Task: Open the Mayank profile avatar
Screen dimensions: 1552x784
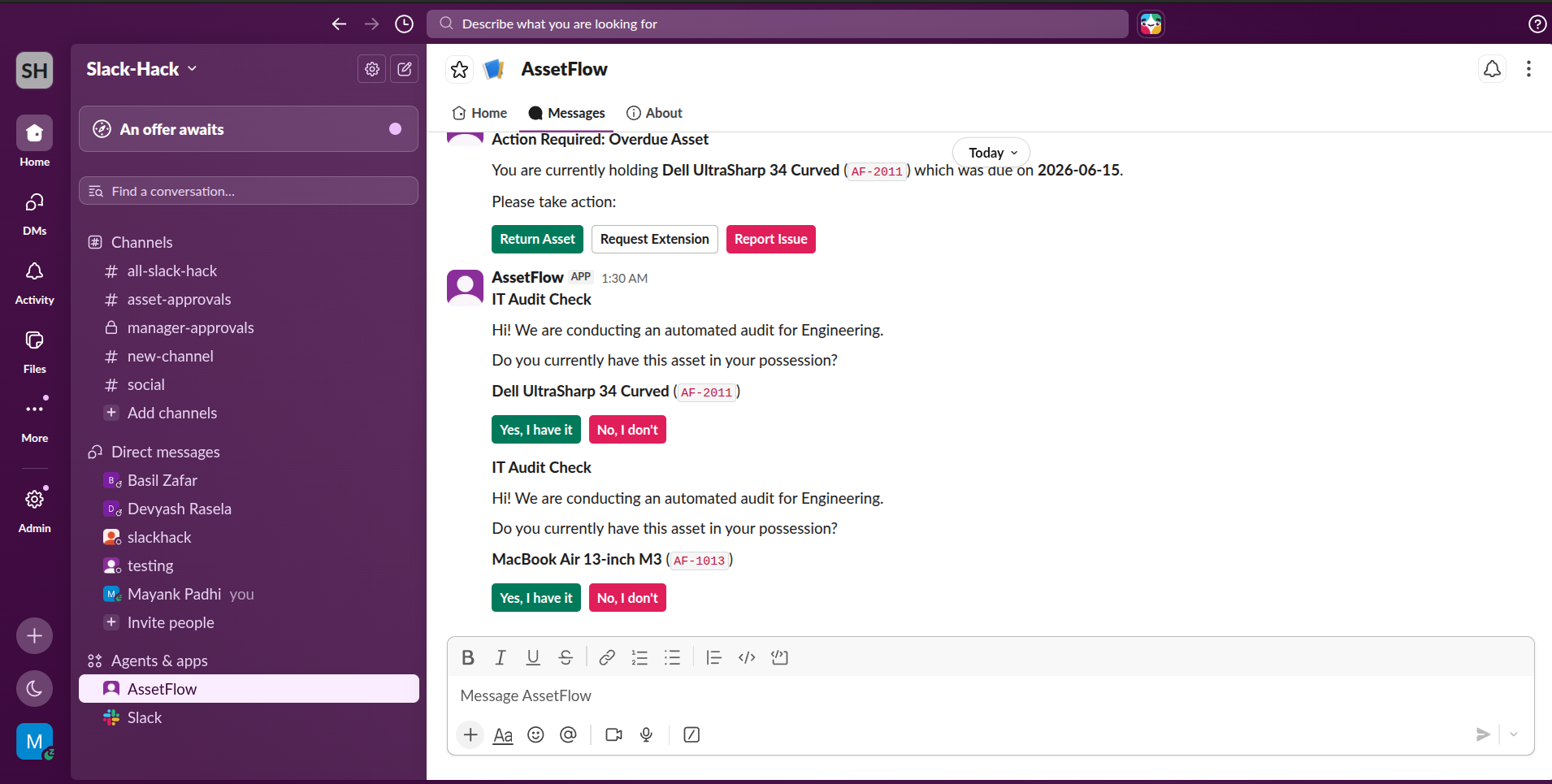Action: tap(35, 742)
